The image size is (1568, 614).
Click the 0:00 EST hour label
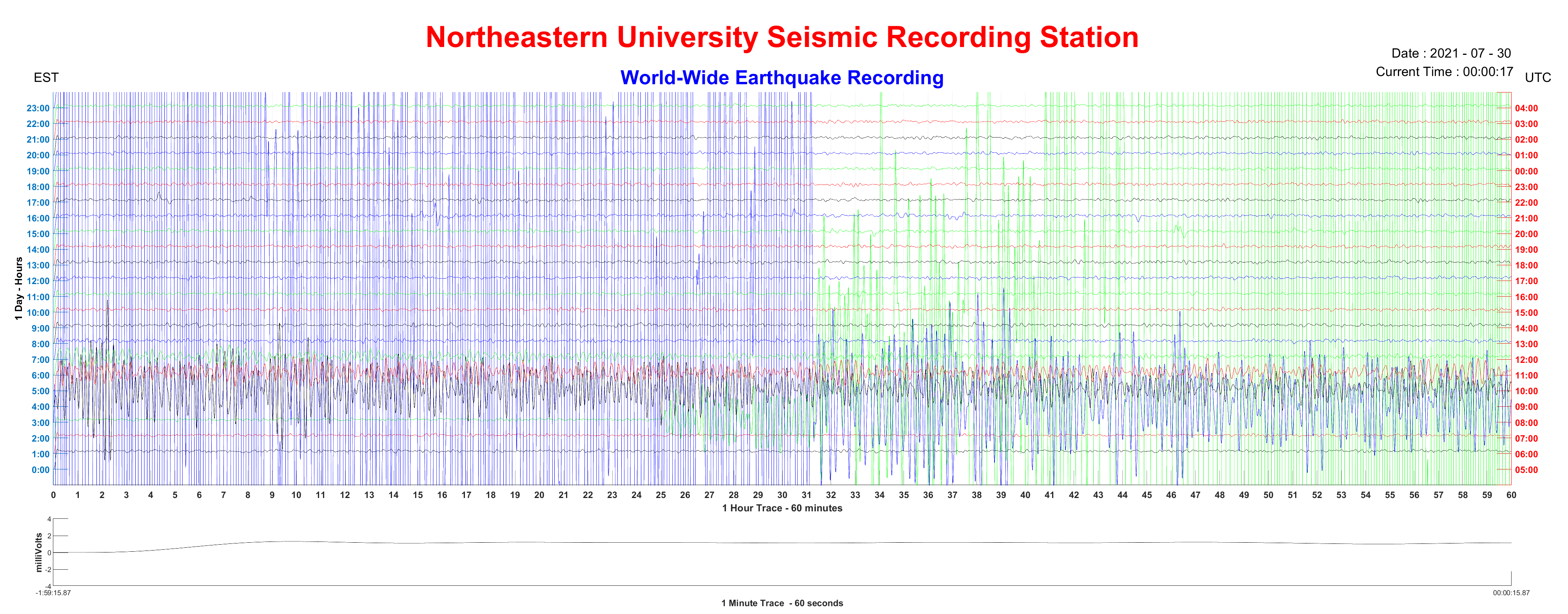coord(40,470)
